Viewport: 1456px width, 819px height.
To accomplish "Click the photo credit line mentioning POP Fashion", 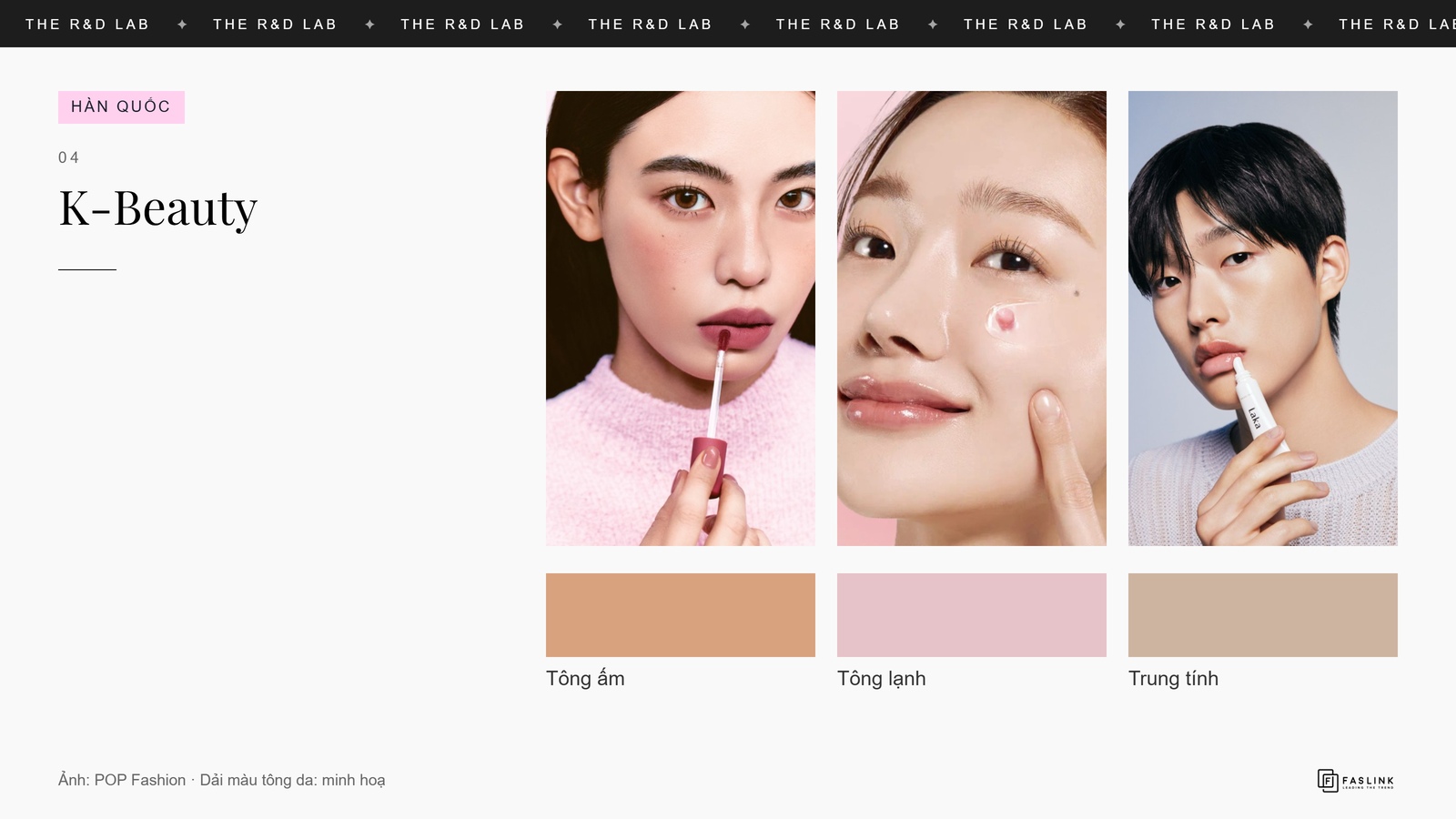I will 222,780.
